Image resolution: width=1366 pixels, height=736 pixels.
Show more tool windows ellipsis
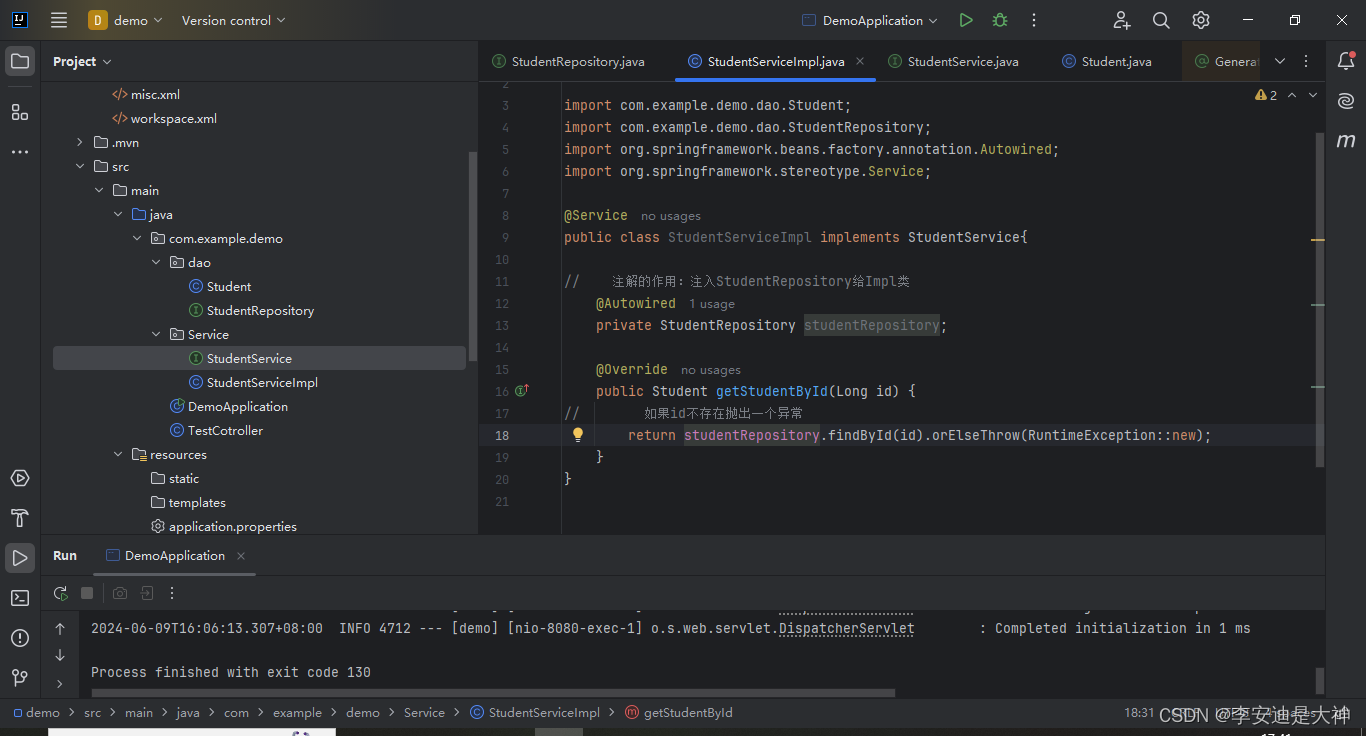tap(20, 152)
